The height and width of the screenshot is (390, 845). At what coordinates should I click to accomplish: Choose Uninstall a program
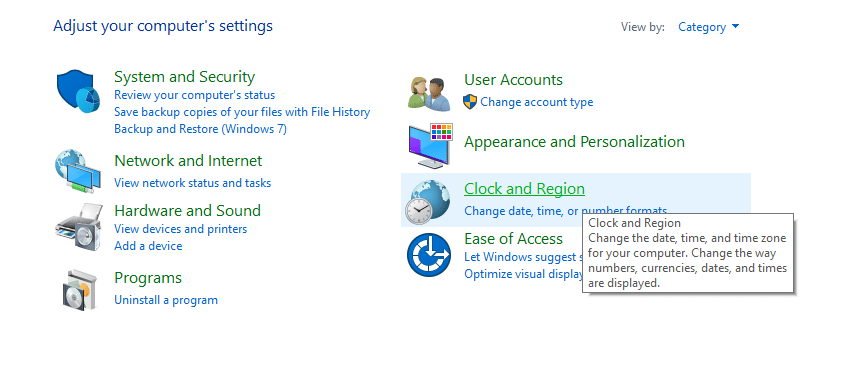[166, 300]
